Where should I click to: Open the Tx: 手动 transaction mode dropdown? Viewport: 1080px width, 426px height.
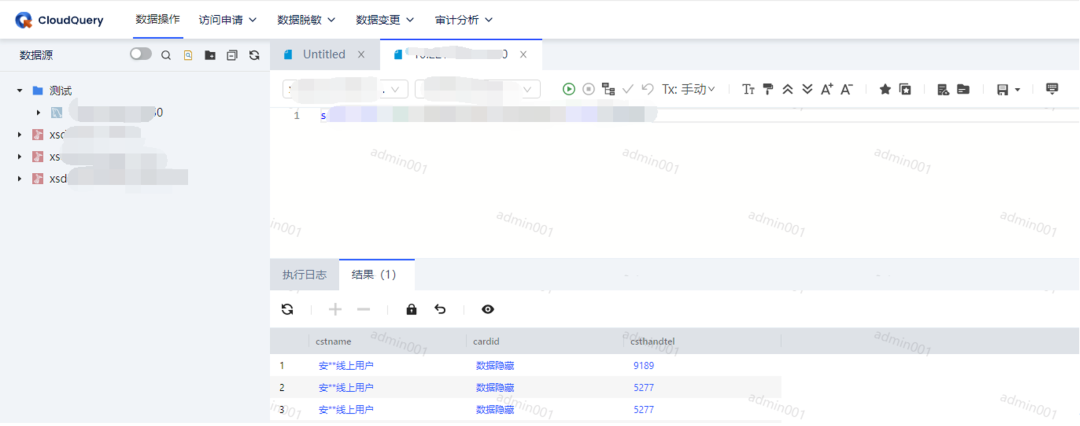pyautogui.click(x=688, y=89)
